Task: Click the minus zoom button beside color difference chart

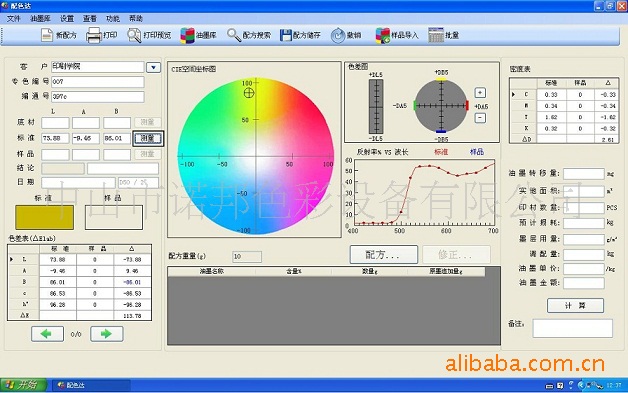Action: (x=480, y=118)
